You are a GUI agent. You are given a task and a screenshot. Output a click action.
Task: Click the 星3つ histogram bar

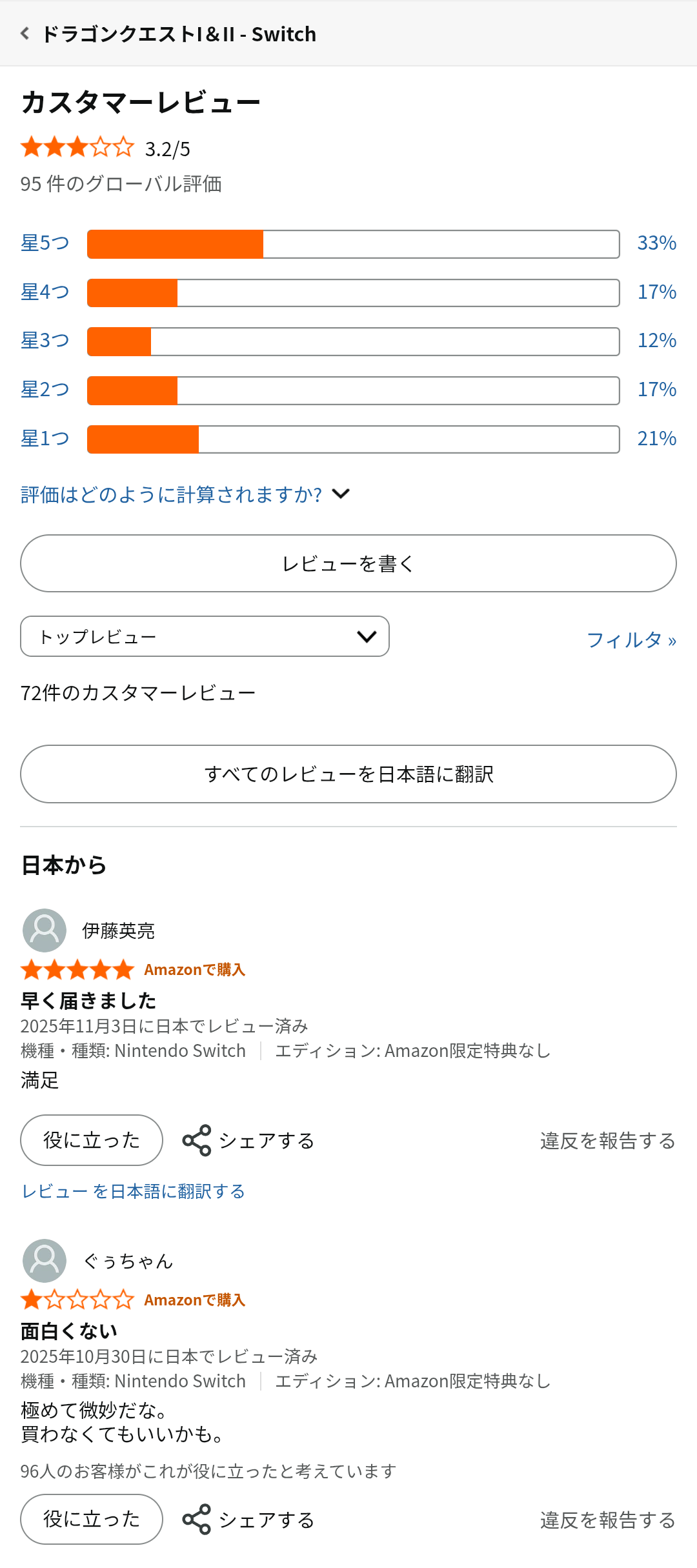pos(353,341)
